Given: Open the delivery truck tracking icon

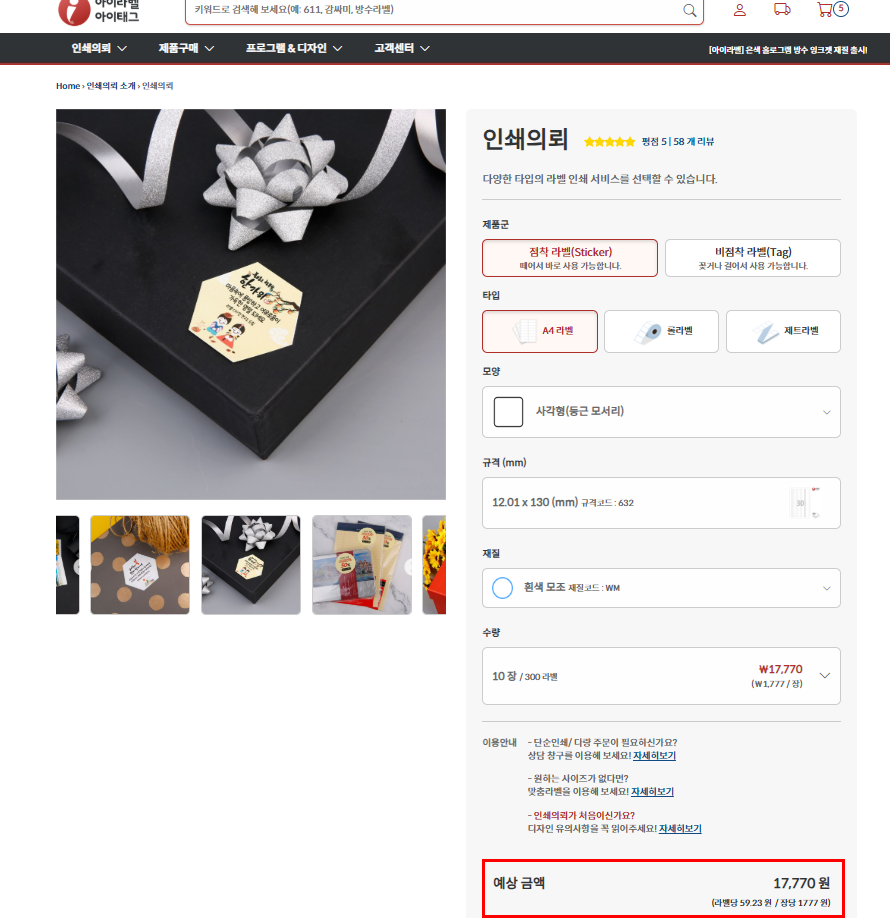Looking at the screenshot, I should [782, 9].
